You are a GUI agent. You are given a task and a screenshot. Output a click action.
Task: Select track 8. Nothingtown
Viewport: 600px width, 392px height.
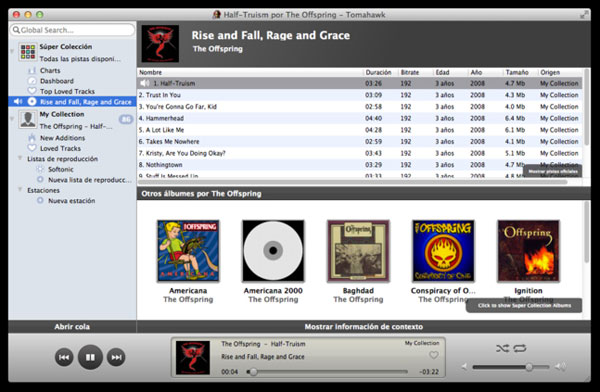click(x=360, y=165)
